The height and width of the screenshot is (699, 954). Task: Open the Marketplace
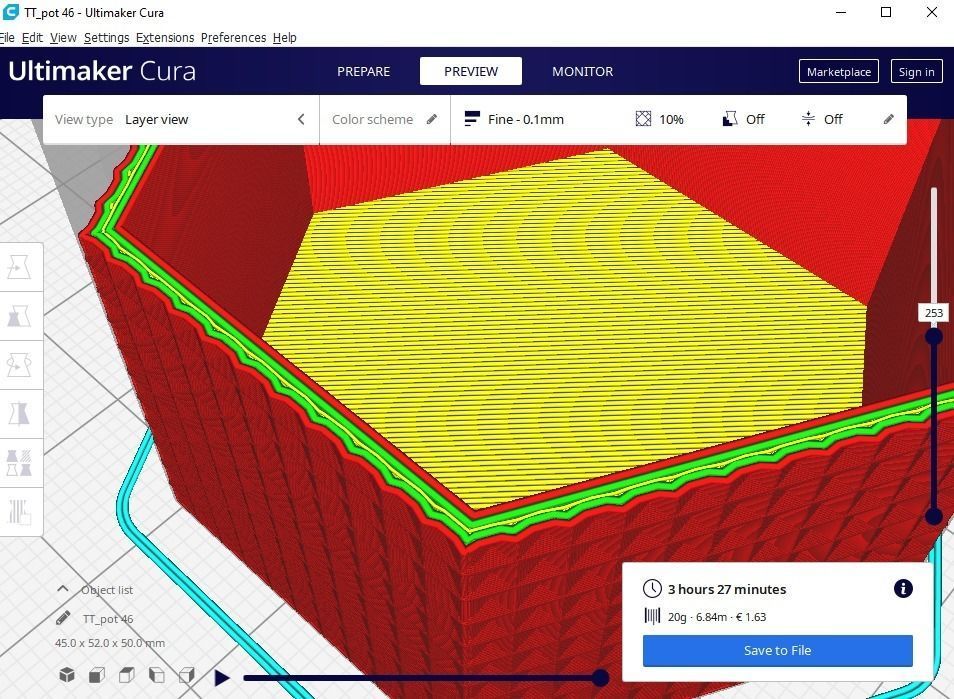839,72
